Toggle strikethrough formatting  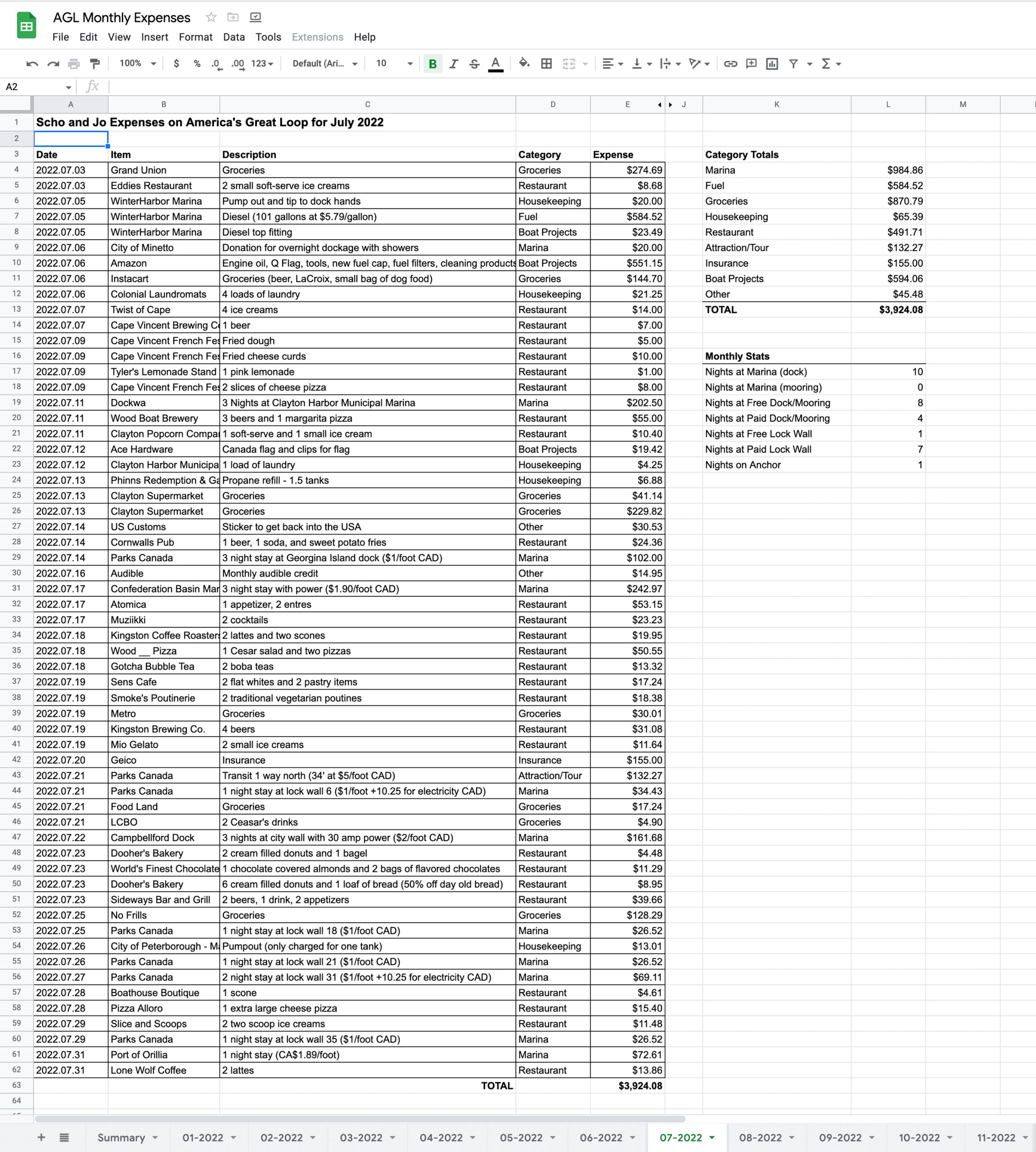[474, 64]
